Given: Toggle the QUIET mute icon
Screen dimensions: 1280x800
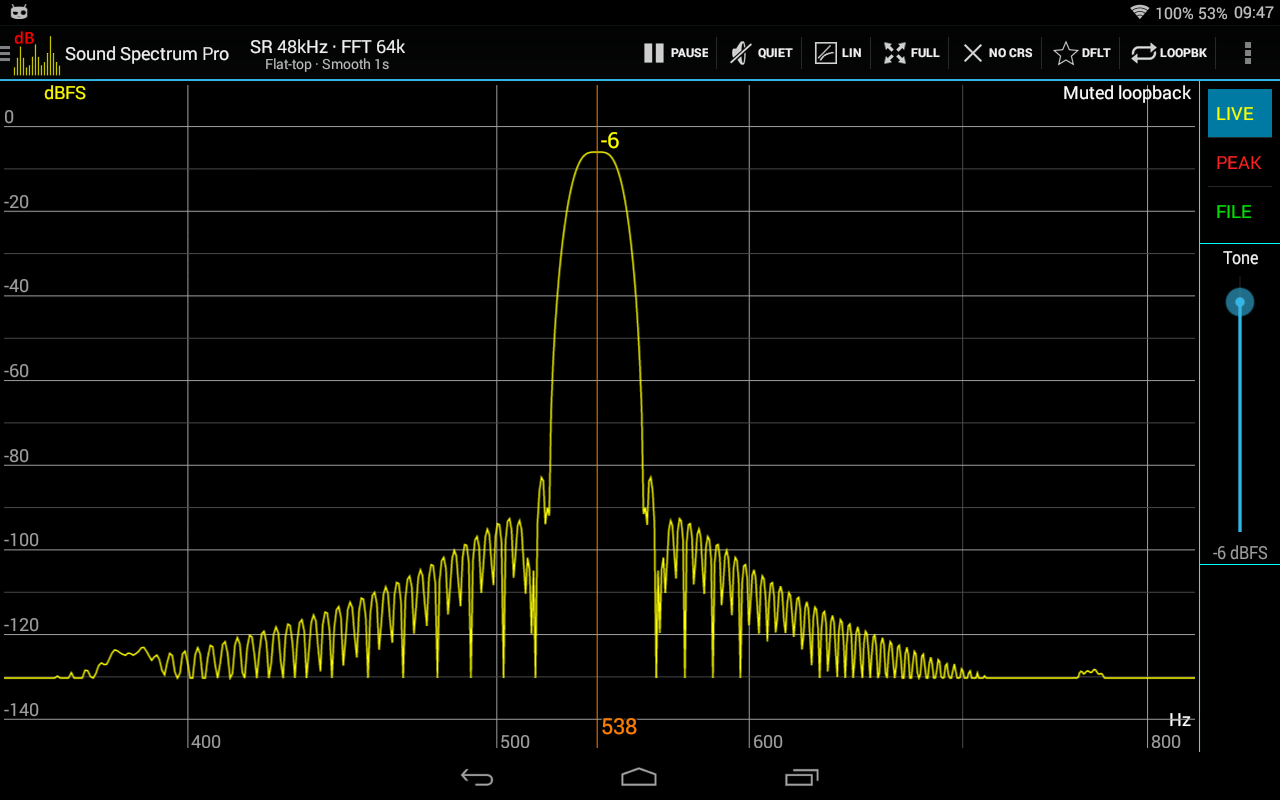Looking at the screenshot, I should (761, 53).
